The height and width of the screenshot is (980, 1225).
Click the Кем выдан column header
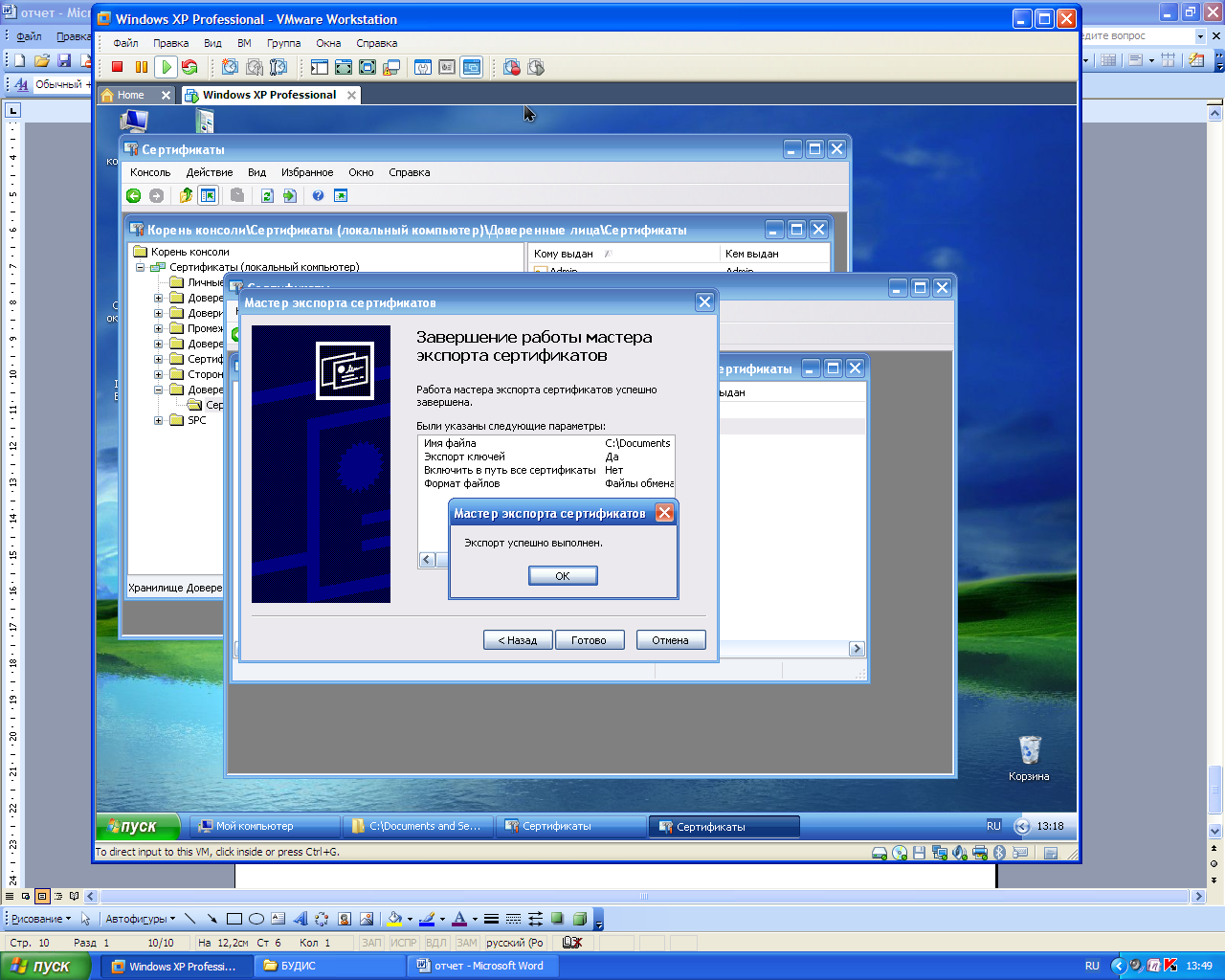(774, 254)
